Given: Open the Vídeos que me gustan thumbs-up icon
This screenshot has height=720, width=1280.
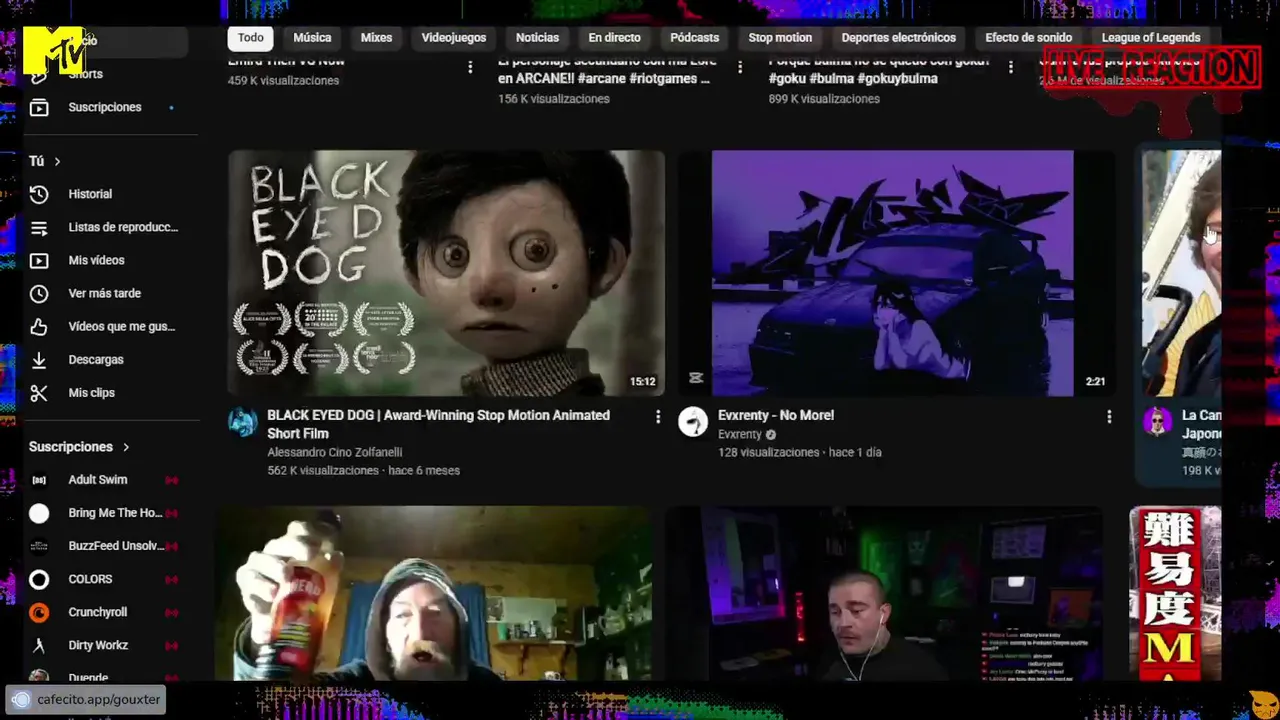Looking at the screenshot, I should [39, 326].
